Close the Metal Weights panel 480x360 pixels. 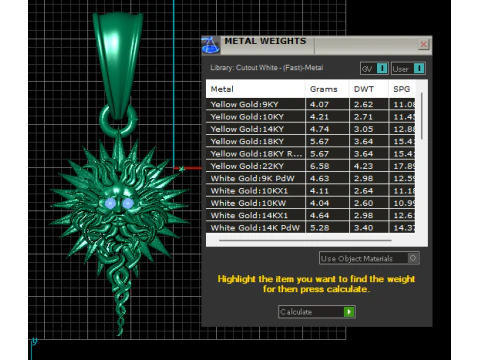coord(423,44)
